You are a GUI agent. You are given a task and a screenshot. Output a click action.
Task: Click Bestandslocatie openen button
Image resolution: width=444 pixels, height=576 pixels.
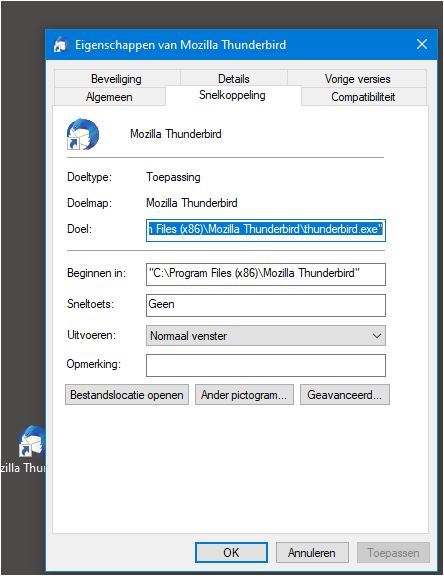pos(127,395)
